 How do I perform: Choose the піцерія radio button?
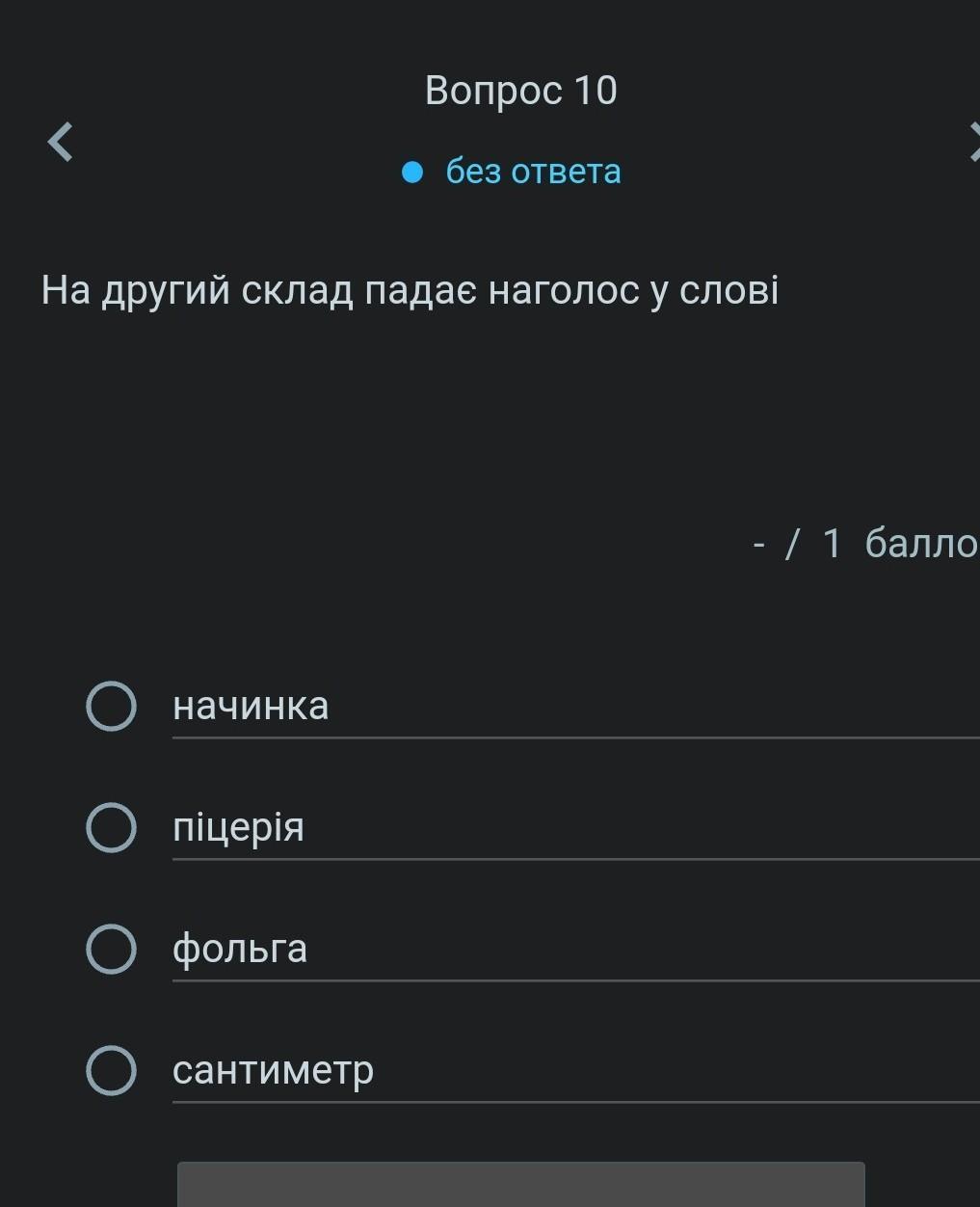111,827
